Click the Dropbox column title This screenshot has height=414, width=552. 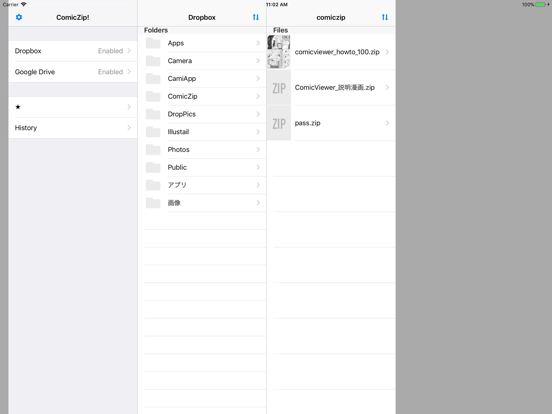point(202,17)
